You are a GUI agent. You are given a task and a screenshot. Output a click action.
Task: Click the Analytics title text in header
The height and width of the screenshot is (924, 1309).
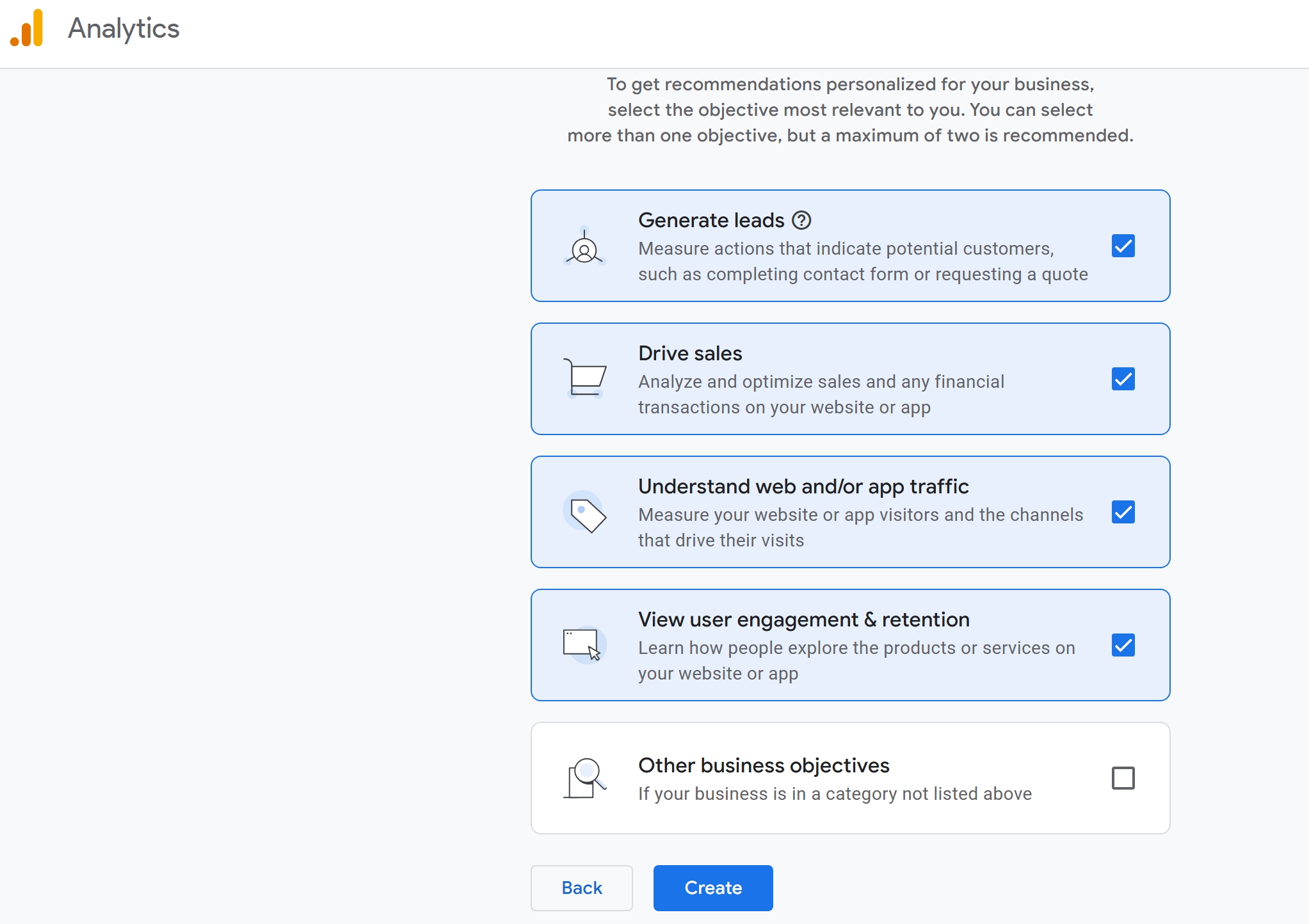[x=124, y=29]
